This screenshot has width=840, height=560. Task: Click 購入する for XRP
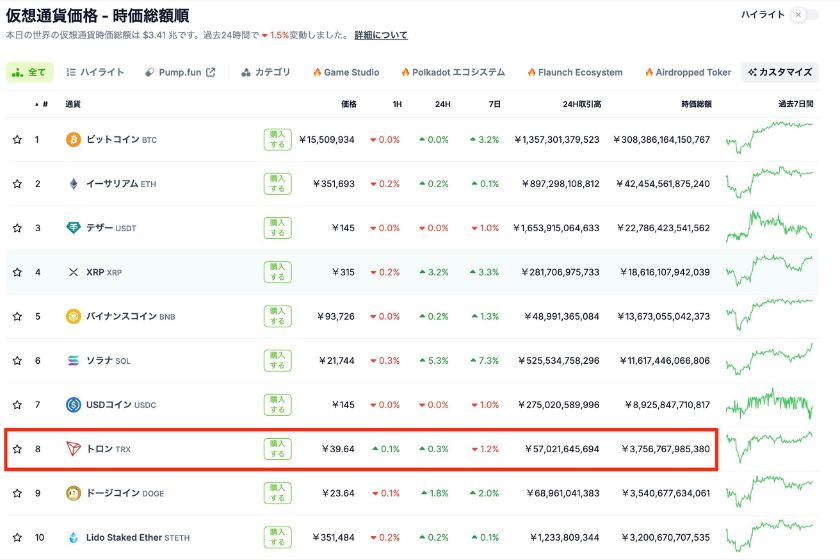coord(278,272)
